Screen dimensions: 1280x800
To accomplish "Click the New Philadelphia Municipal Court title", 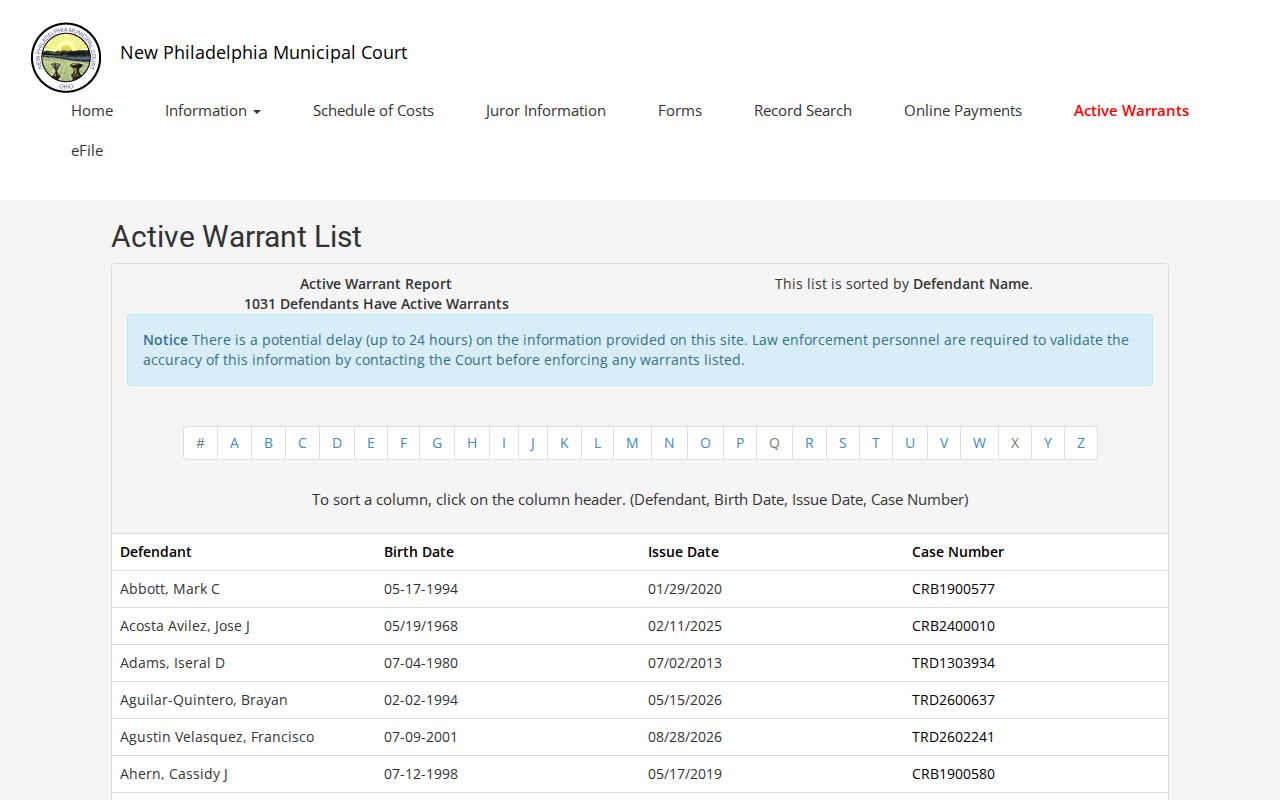I will (264, 53).
